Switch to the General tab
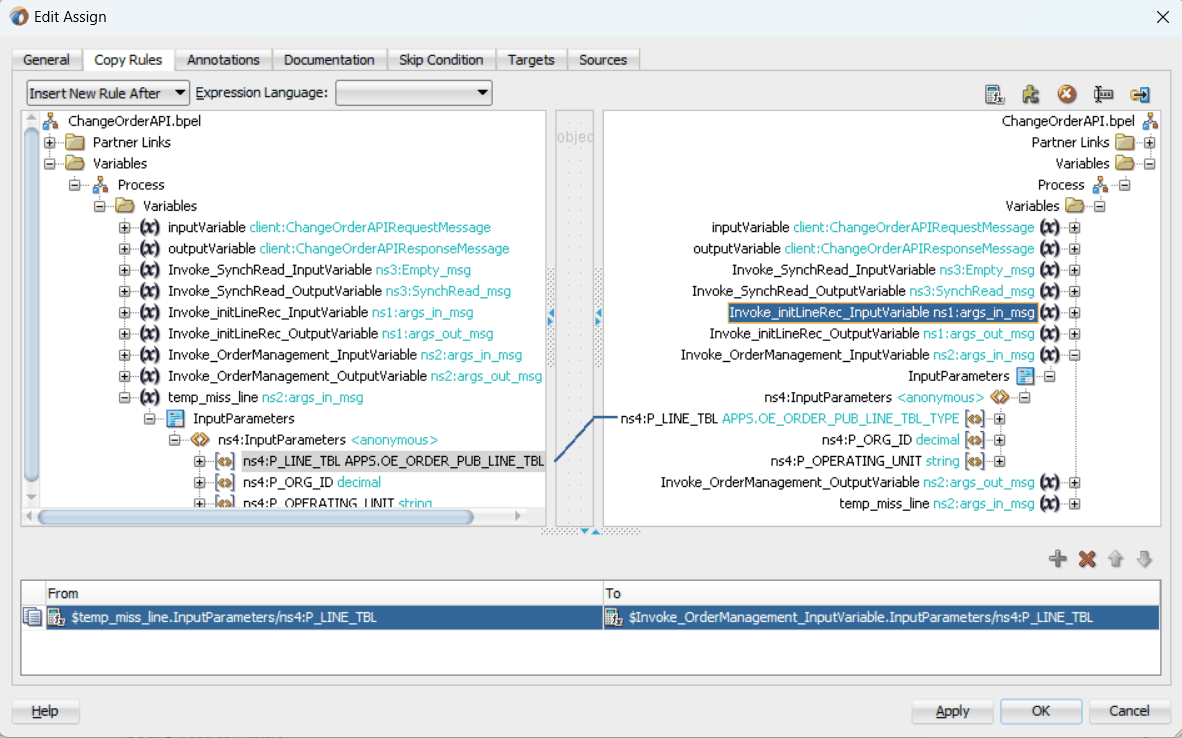The width and height of the screenshot is (1182, 738). [47, 60]
